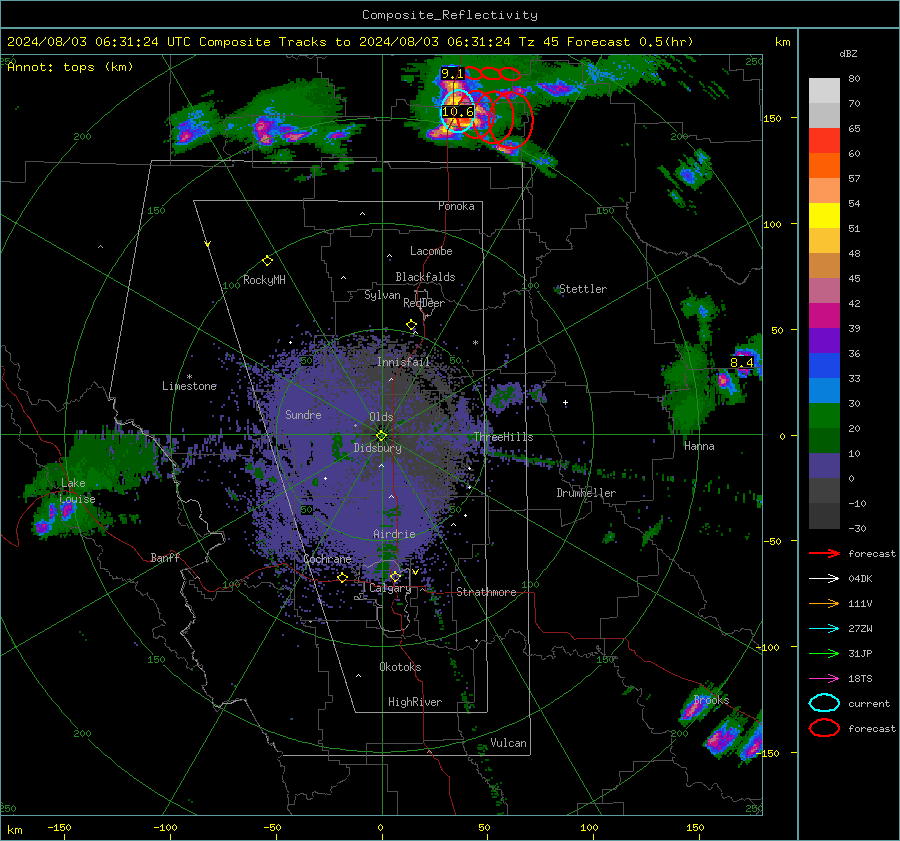Click the cyan 'current' ellipse legend icon
The image size is (900, 841).
(824, 703)
